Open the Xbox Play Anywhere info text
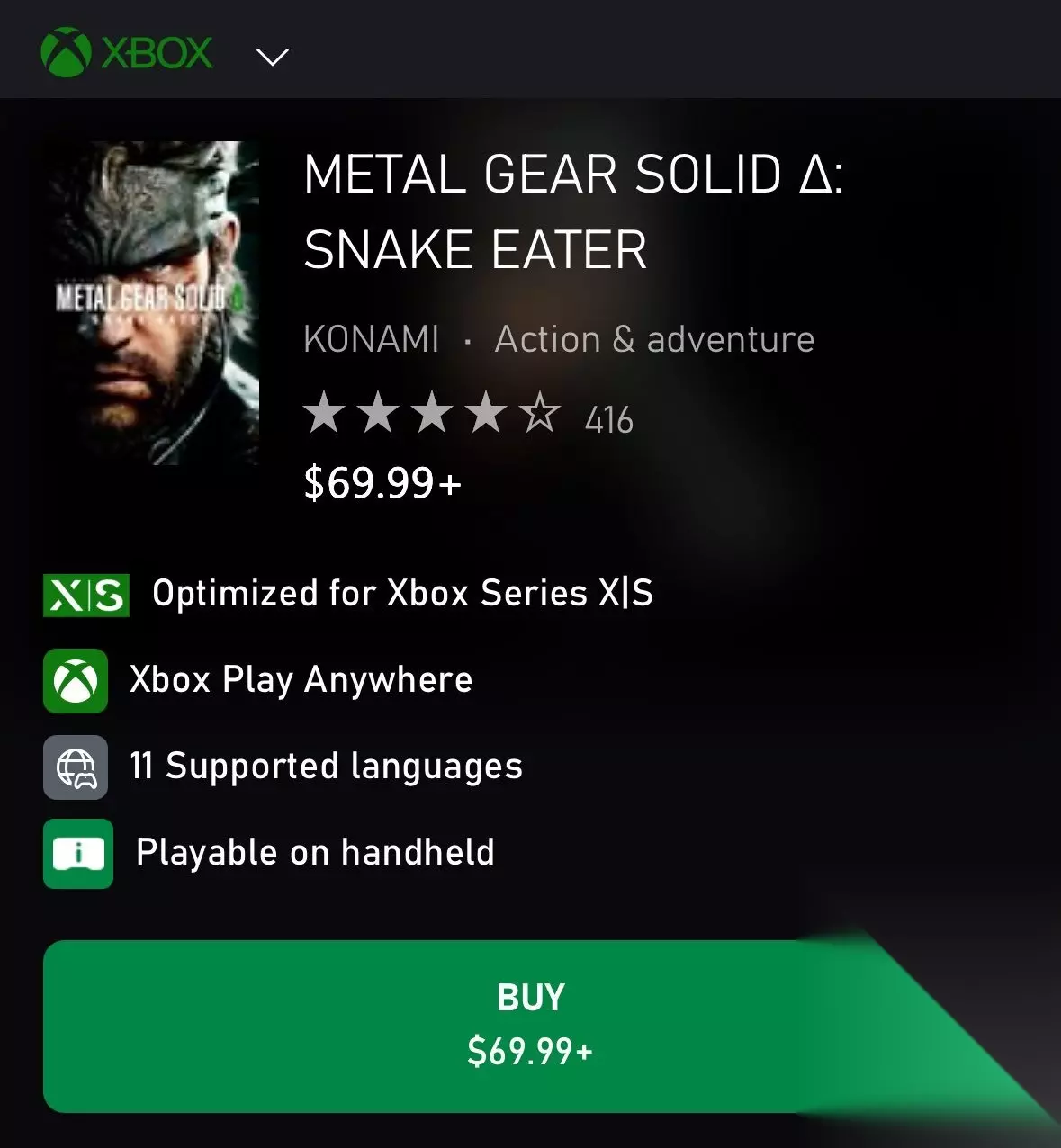Viewport: 1061px width, 1148px height. [301, 680]
